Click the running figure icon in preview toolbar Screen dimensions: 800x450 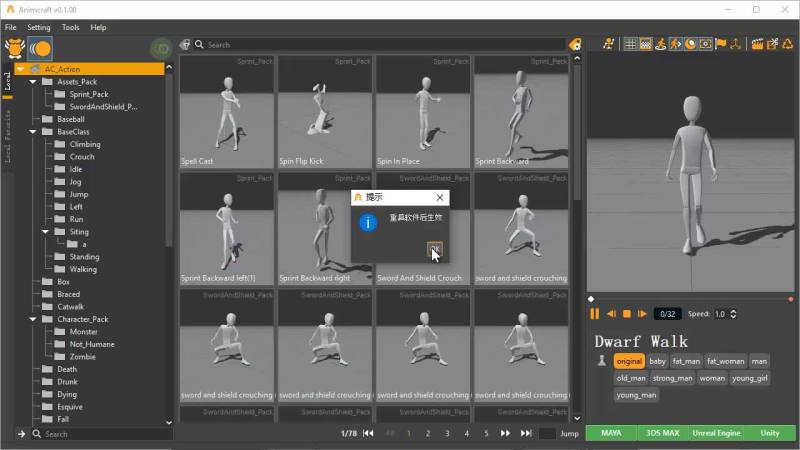[608, 44]
